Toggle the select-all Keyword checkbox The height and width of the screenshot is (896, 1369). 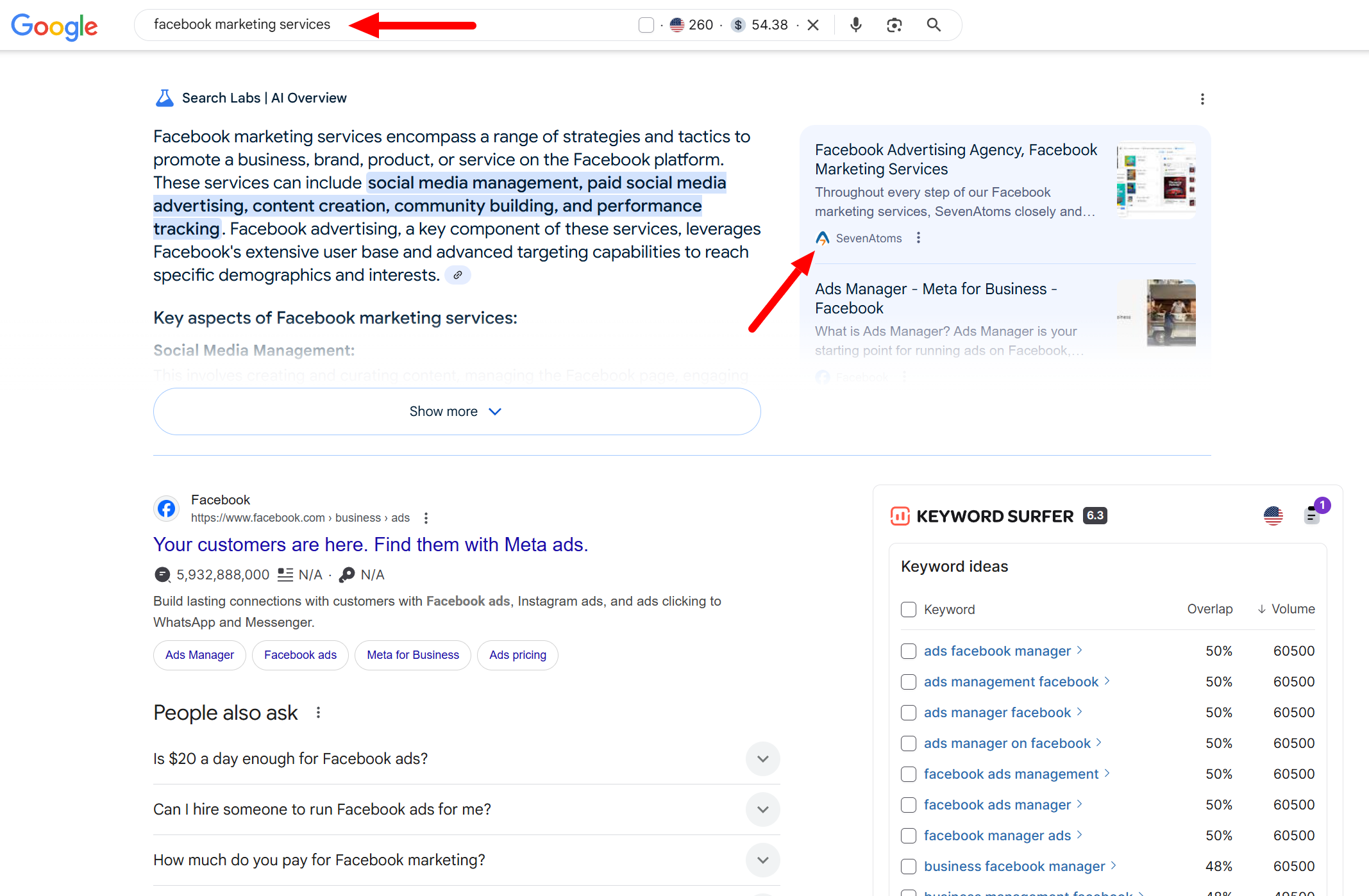coord(908,610)
